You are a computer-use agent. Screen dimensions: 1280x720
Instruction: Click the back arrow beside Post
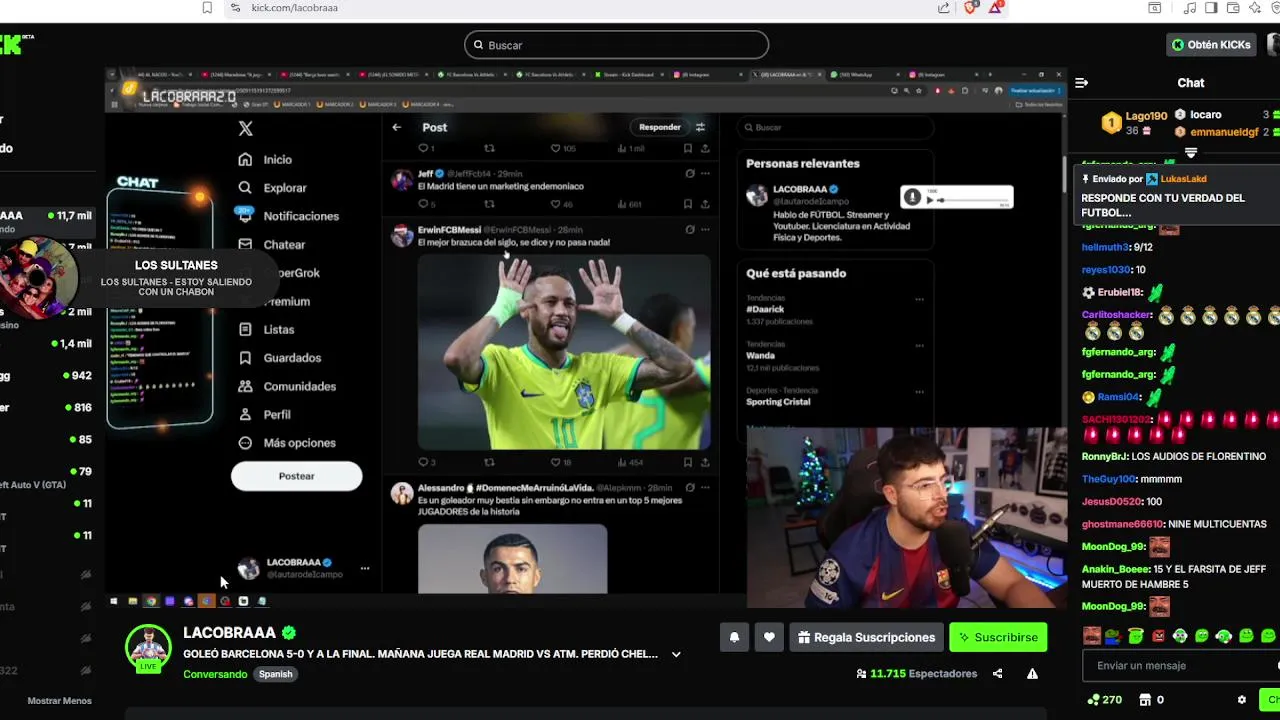(396, 127)
